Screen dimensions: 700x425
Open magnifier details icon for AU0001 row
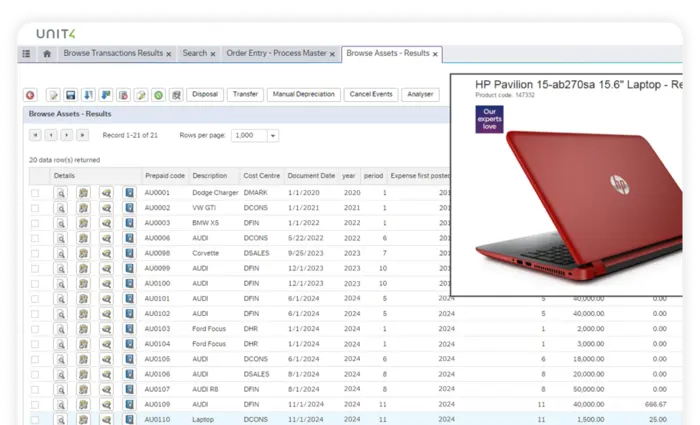(x=61, y=192)
